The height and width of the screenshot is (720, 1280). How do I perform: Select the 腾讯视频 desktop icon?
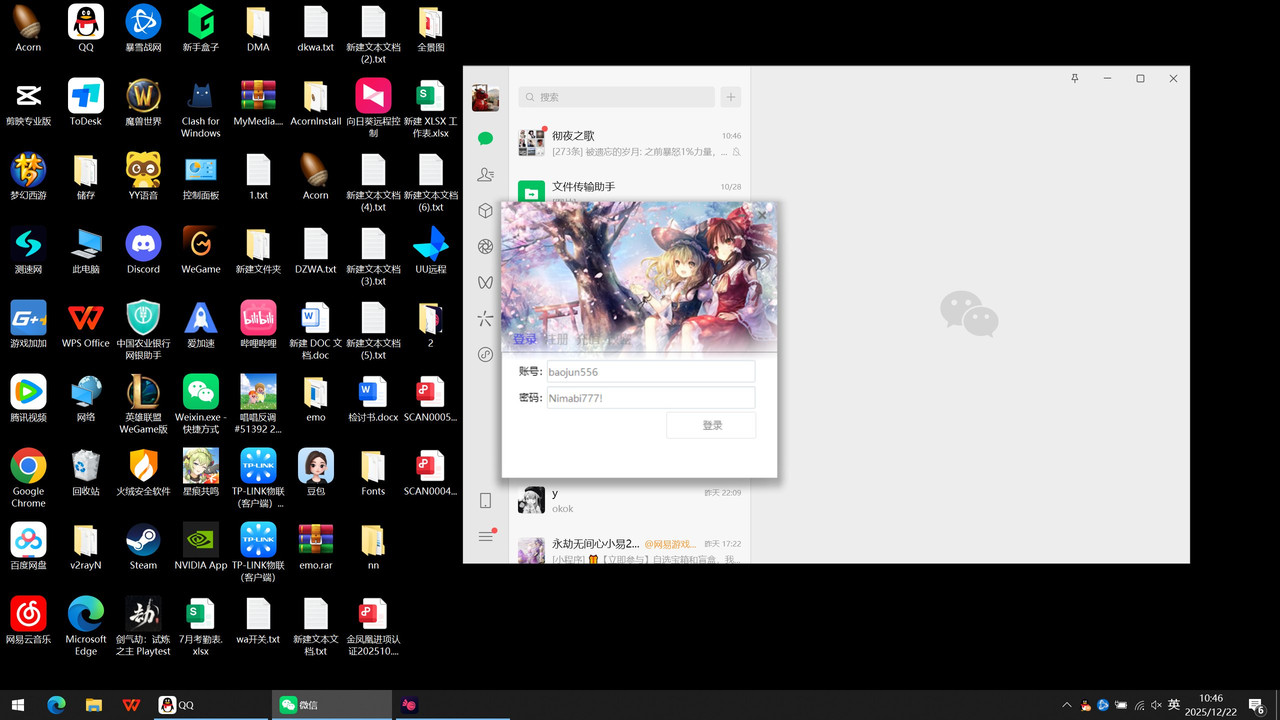(x=28, y=398)
